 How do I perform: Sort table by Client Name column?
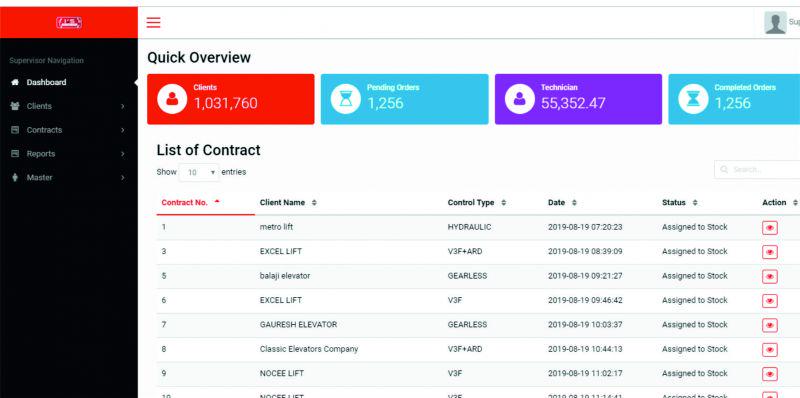click(x=288, y=203)
